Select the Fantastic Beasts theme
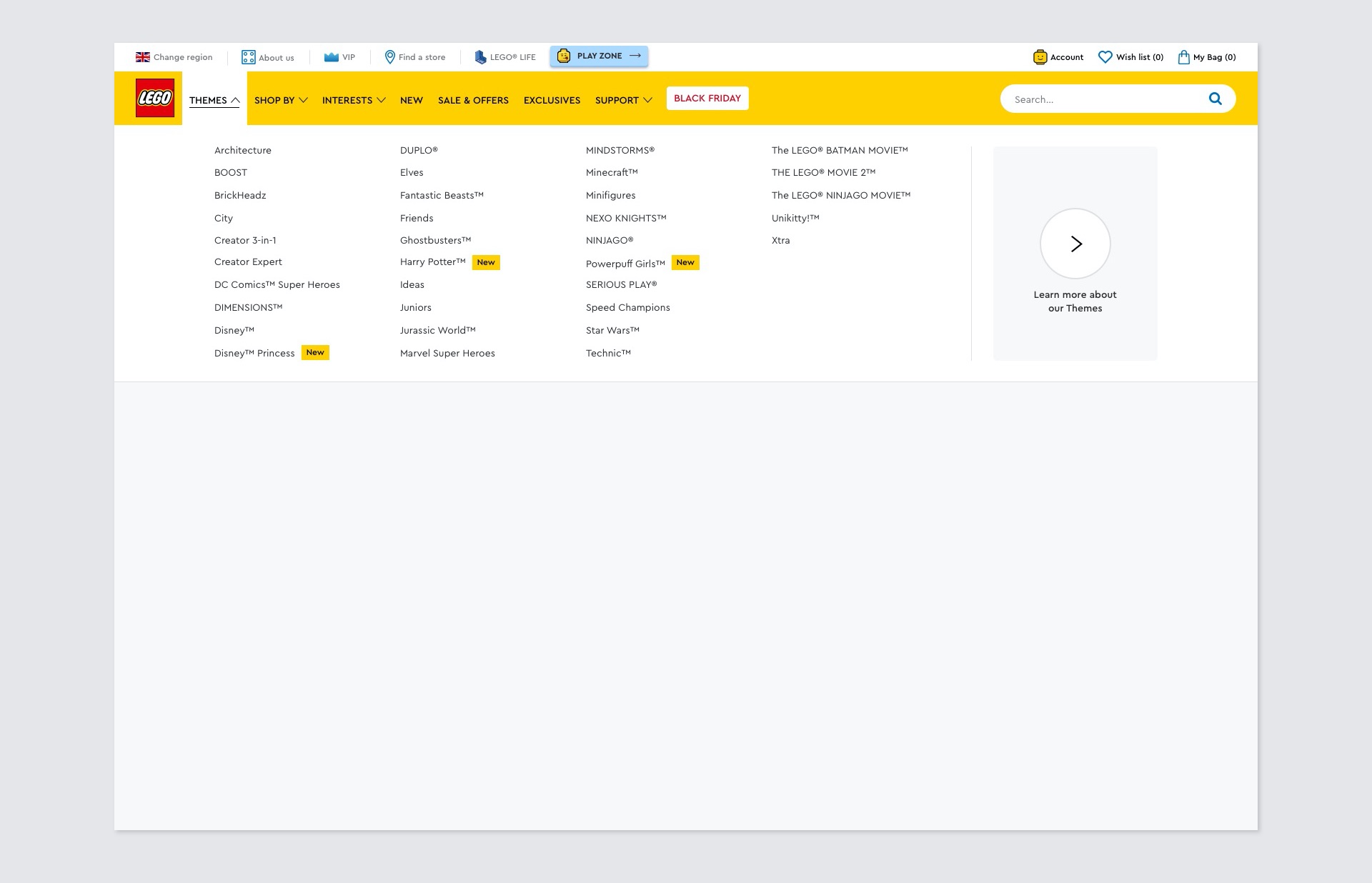The width and height of the screenshot is (1372, 883). pyautogui.click(x=442, y=195)
